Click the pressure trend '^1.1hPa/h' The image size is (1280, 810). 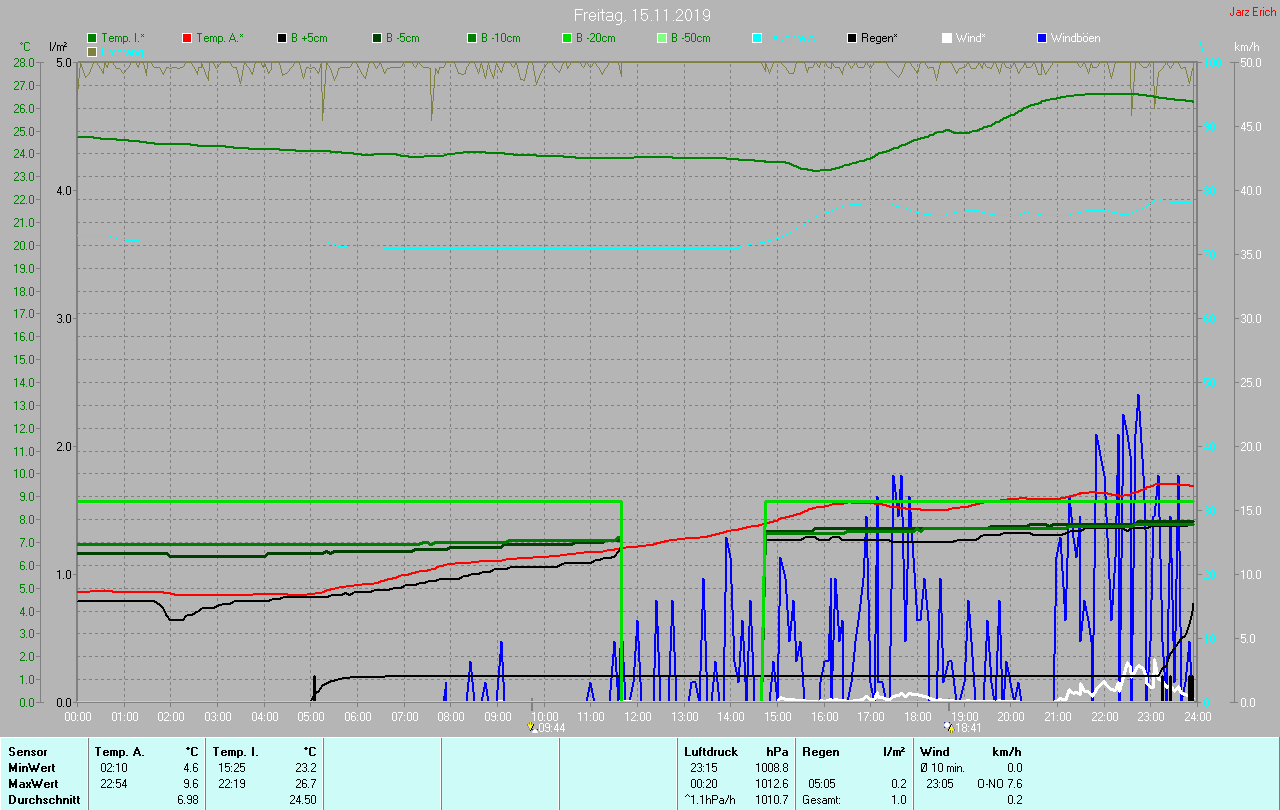pyautogui.click(x=709, y=800)
